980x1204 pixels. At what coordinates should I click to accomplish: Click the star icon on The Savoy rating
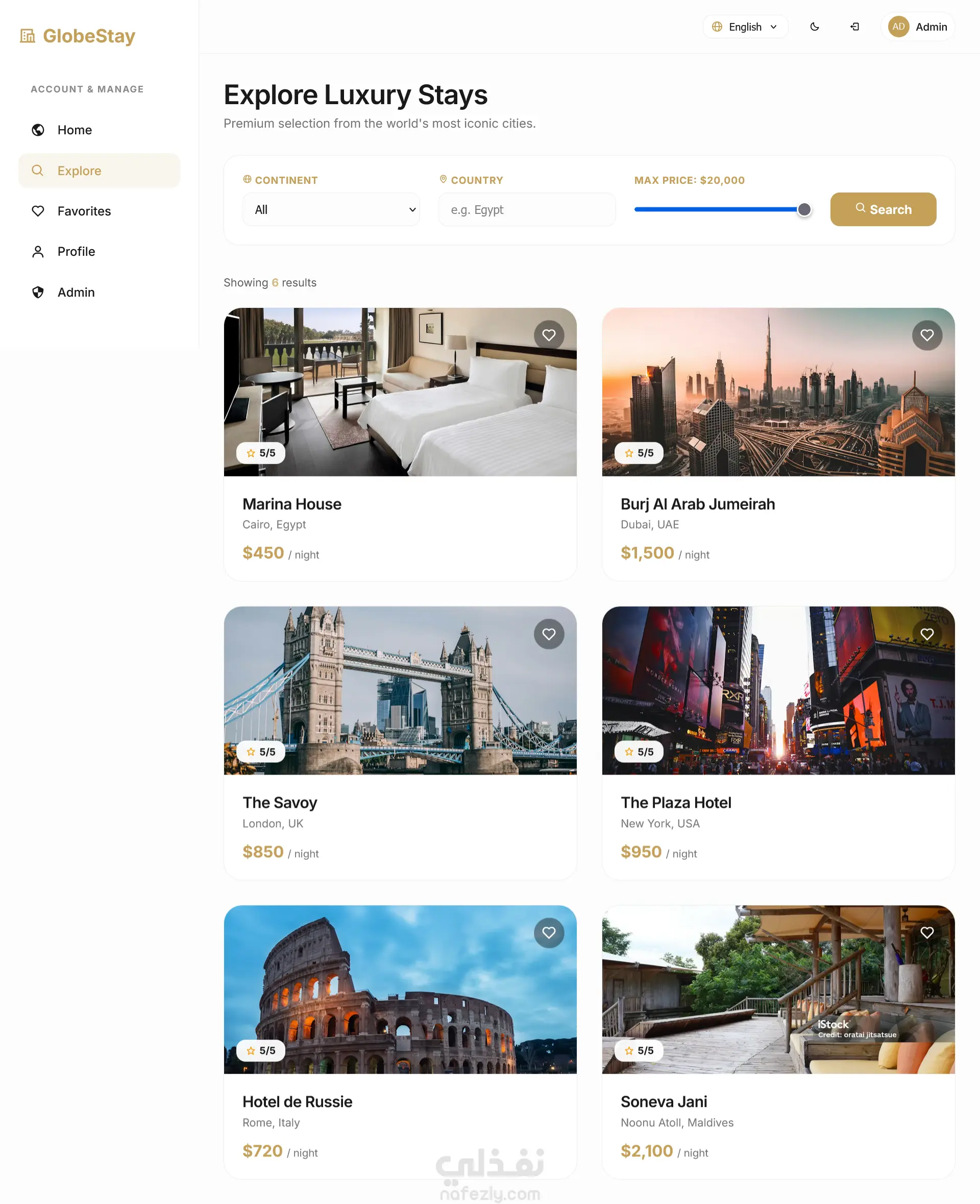click(251, 752)
